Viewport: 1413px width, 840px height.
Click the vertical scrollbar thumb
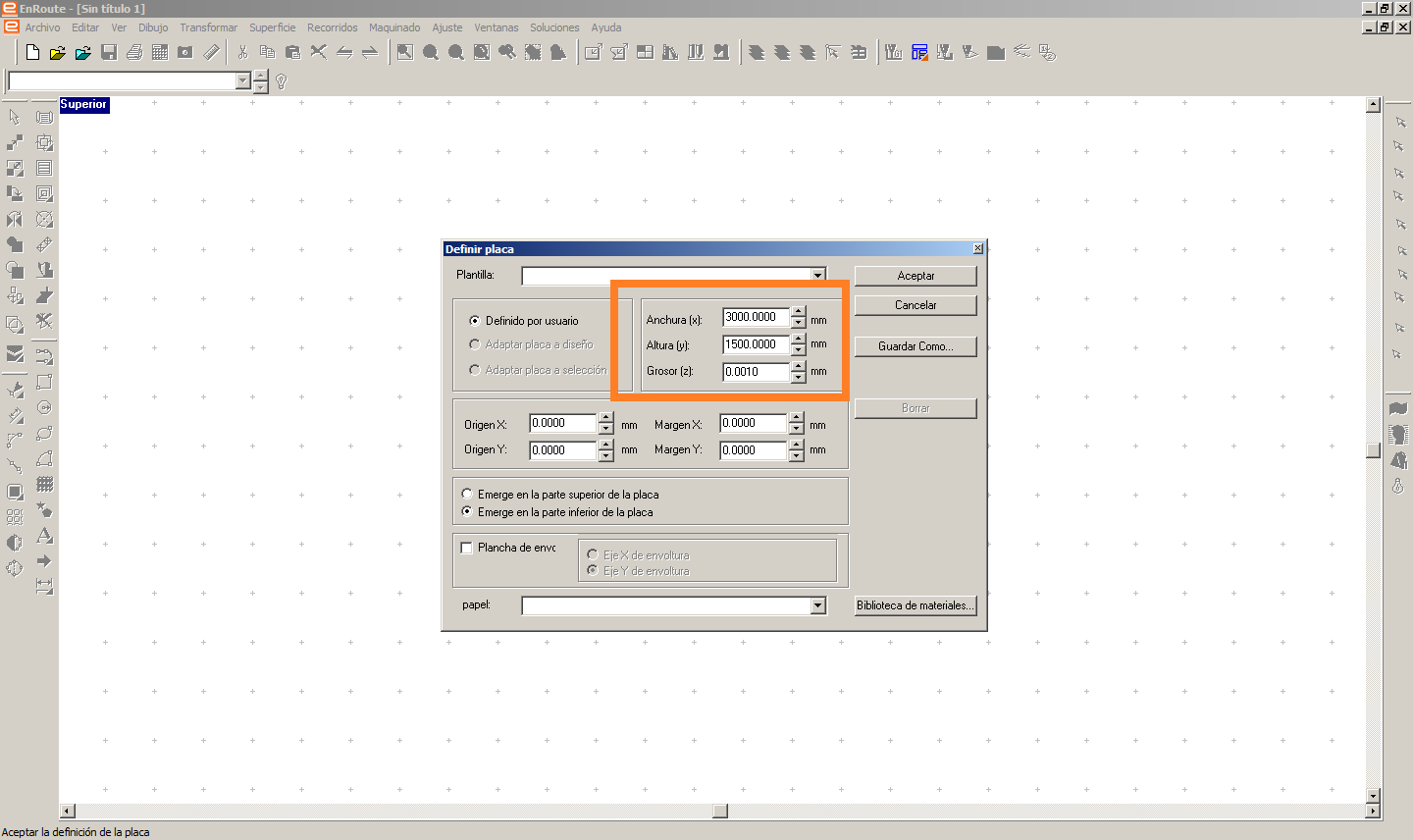click(1374, 451)
